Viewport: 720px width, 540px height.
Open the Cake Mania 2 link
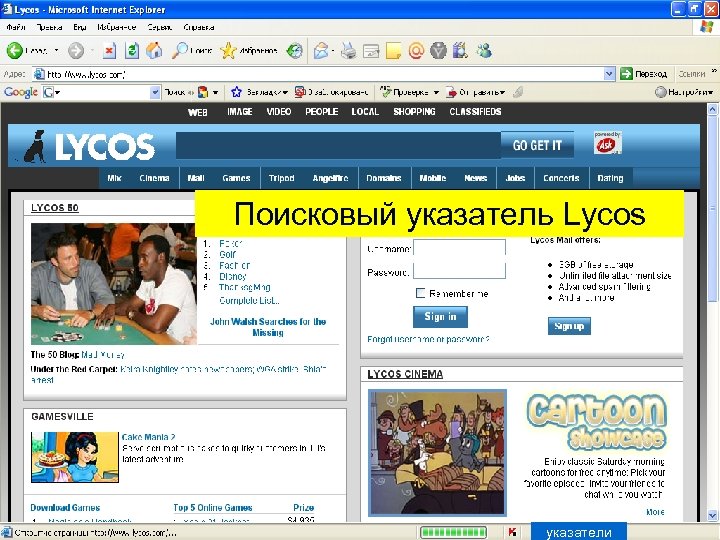point(148,437)
